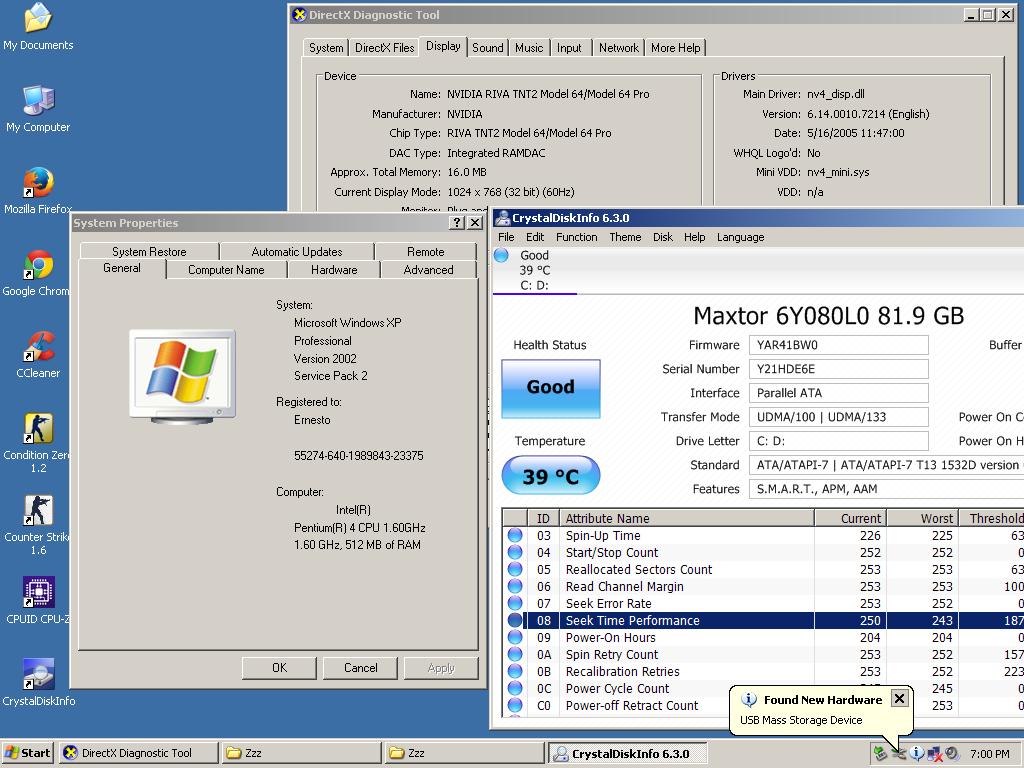Switch to the Sound tab in DirectX Diagnostic
1024x768 pixels.
pos(488,48)
